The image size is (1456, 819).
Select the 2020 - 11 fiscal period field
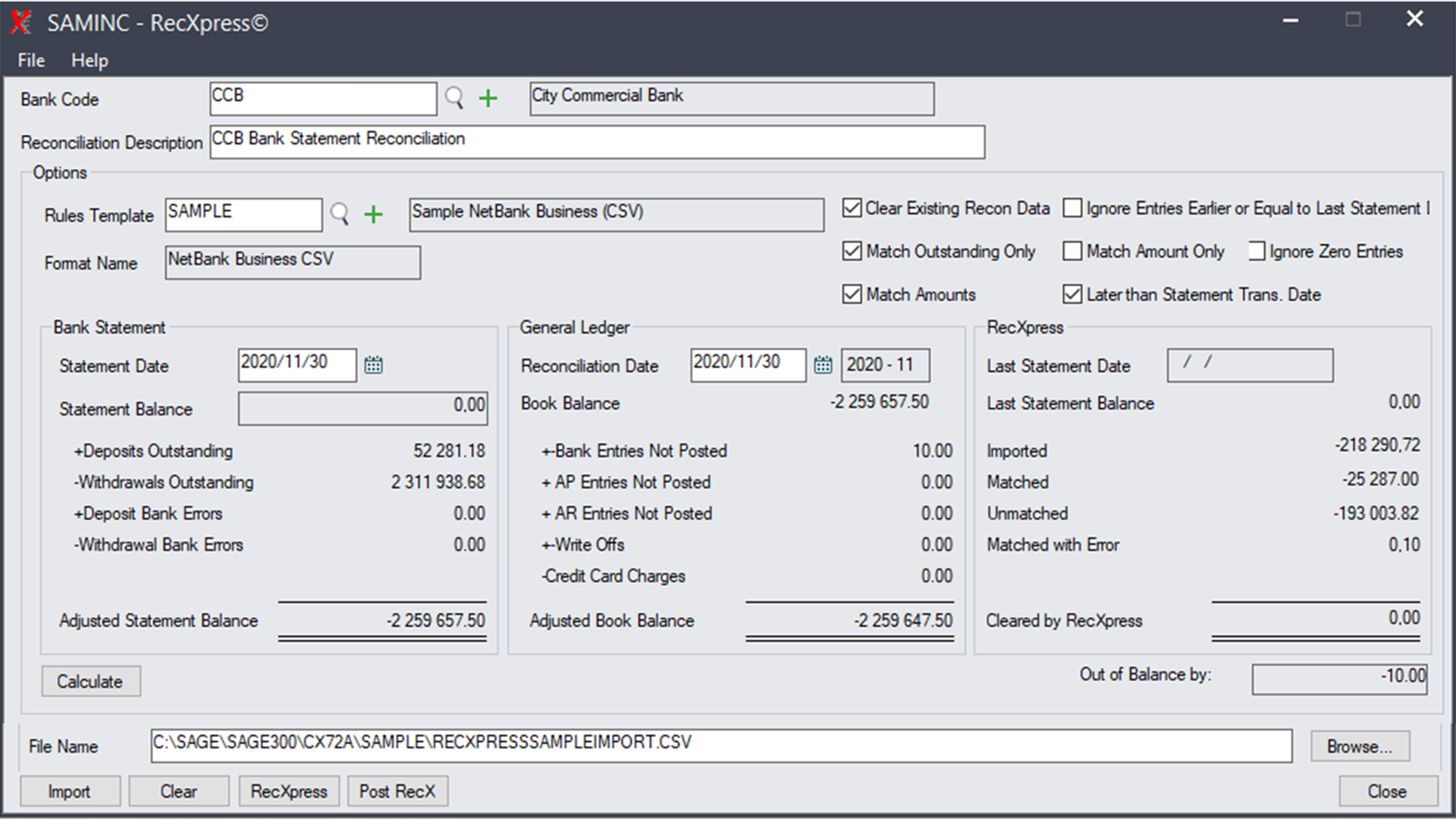tap(884, 365)
